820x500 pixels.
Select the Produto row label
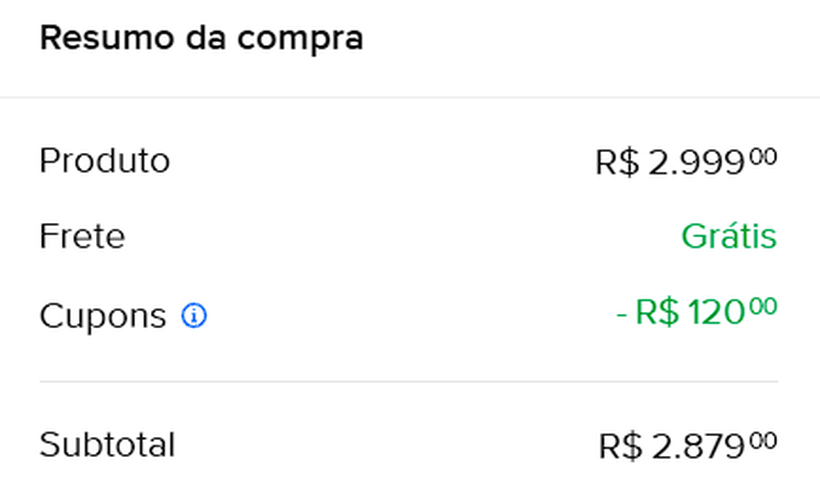point(104,161)
